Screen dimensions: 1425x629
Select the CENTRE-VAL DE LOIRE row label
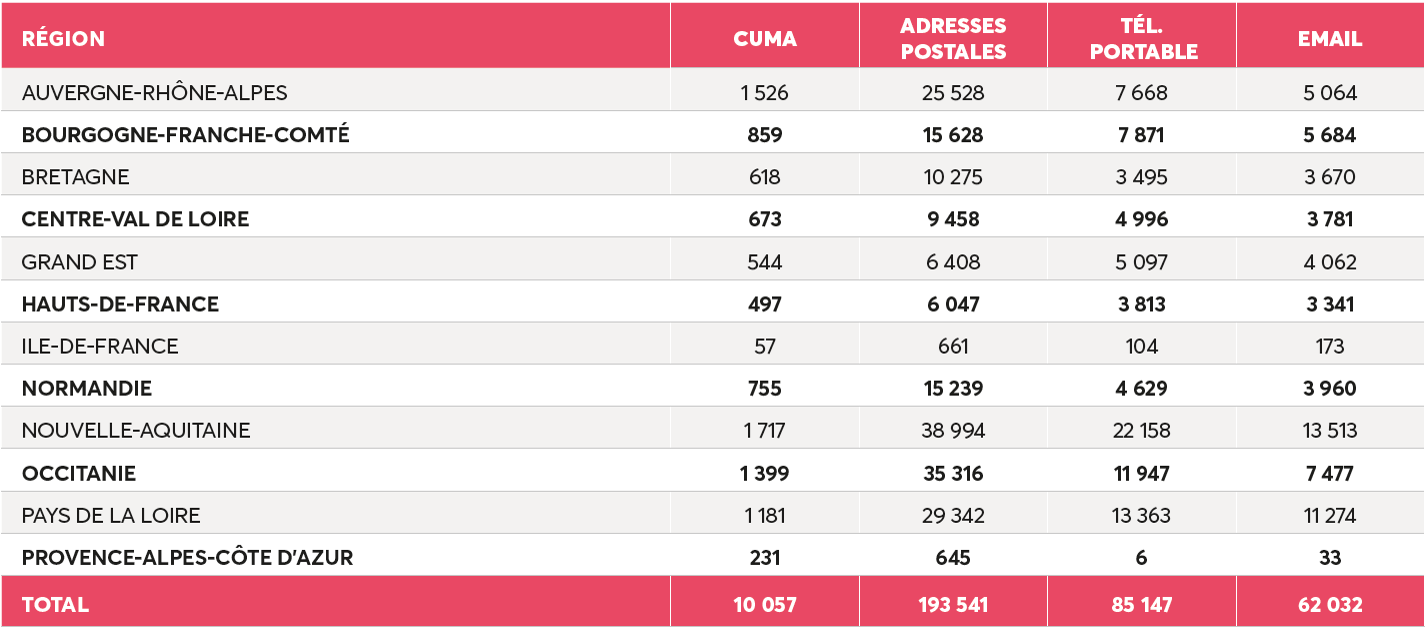135,219
